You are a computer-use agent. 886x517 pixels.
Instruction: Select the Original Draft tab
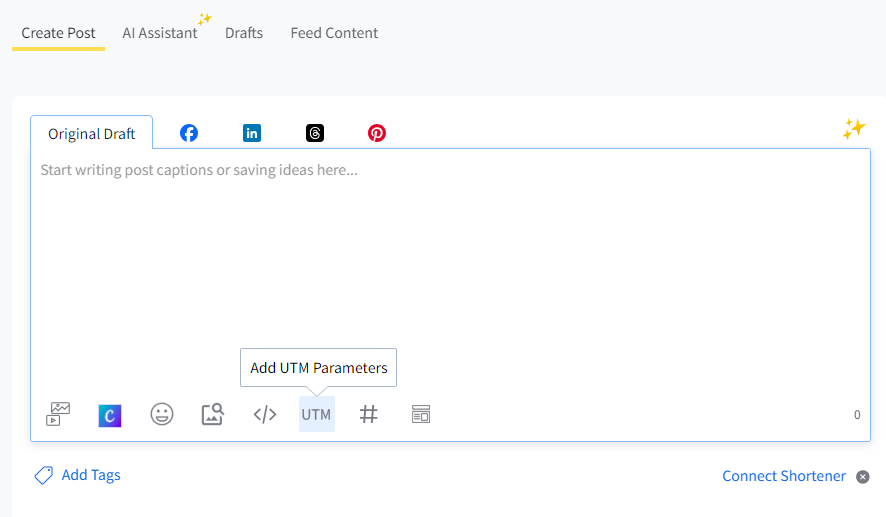coord(91,134)
